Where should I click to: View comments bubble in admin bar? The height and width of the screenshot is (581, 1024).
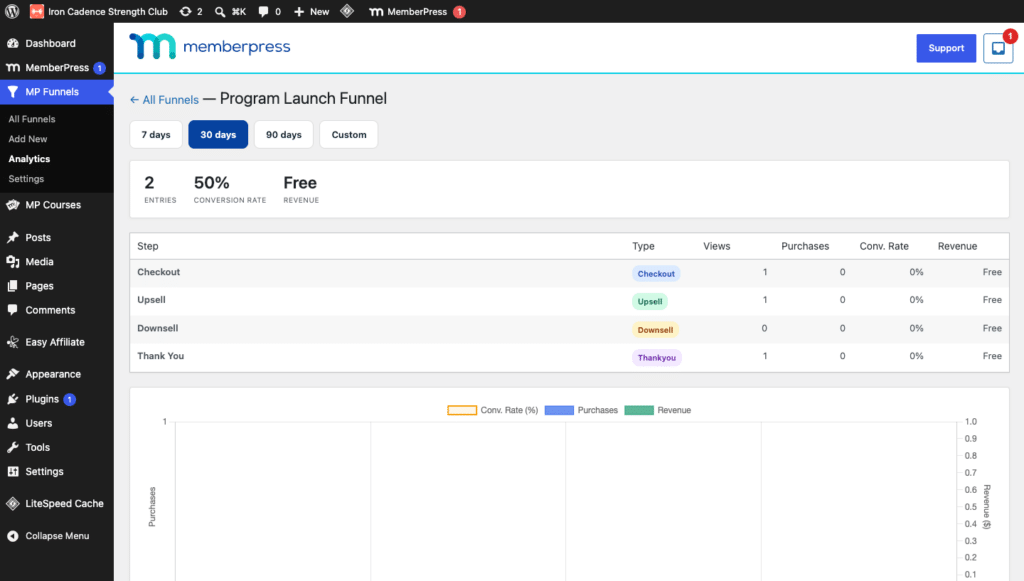click(x=269, y=11)
